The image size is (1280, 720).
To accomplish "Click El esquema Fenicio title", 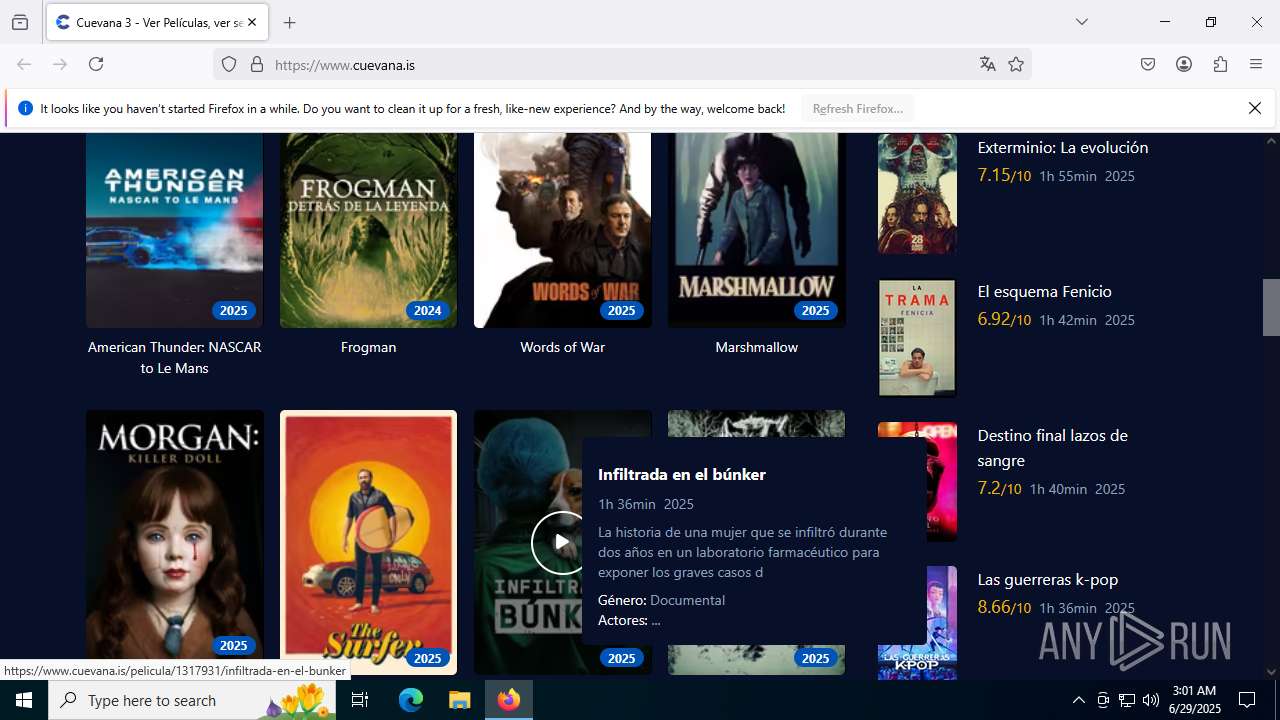I will (1044, 291).
